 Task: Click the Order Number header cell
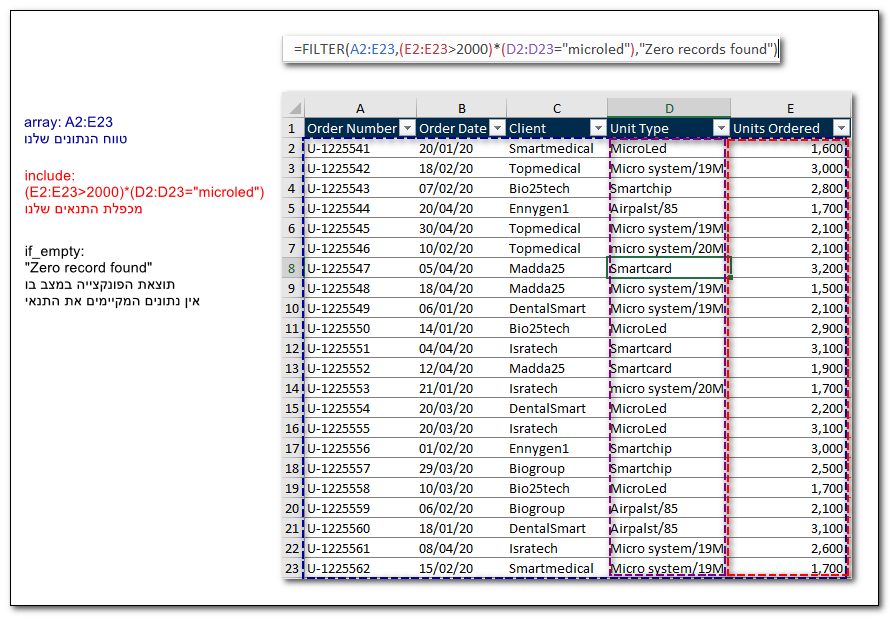(360, 128)
